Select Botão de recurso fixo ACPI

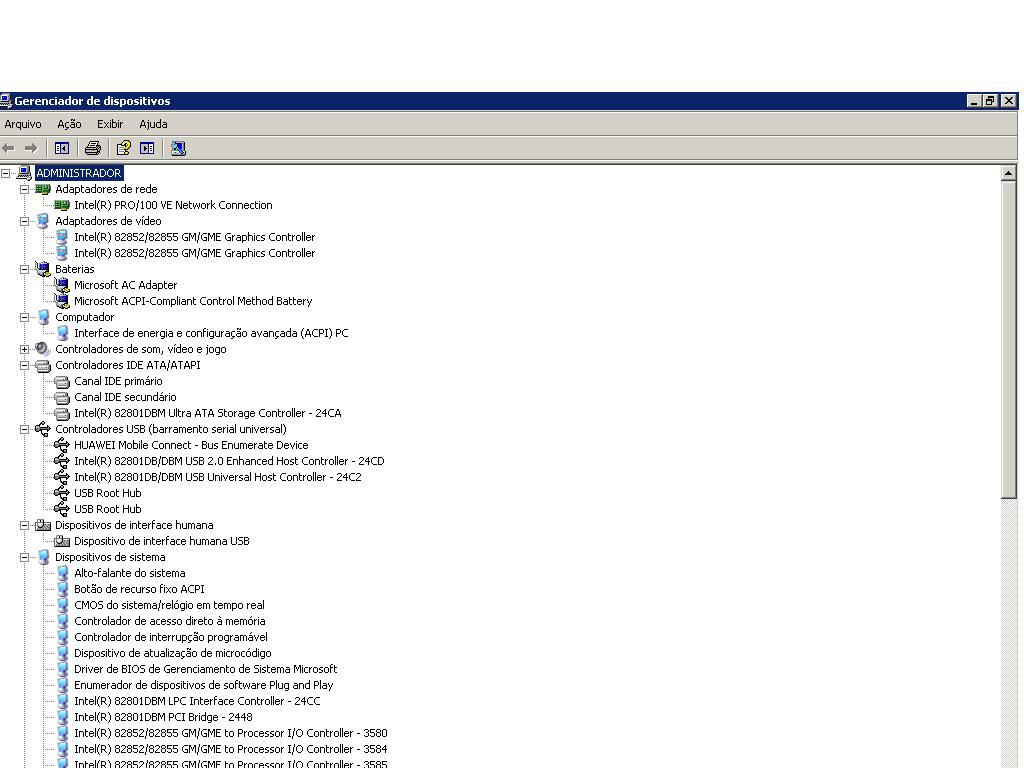tap(139, 589)
